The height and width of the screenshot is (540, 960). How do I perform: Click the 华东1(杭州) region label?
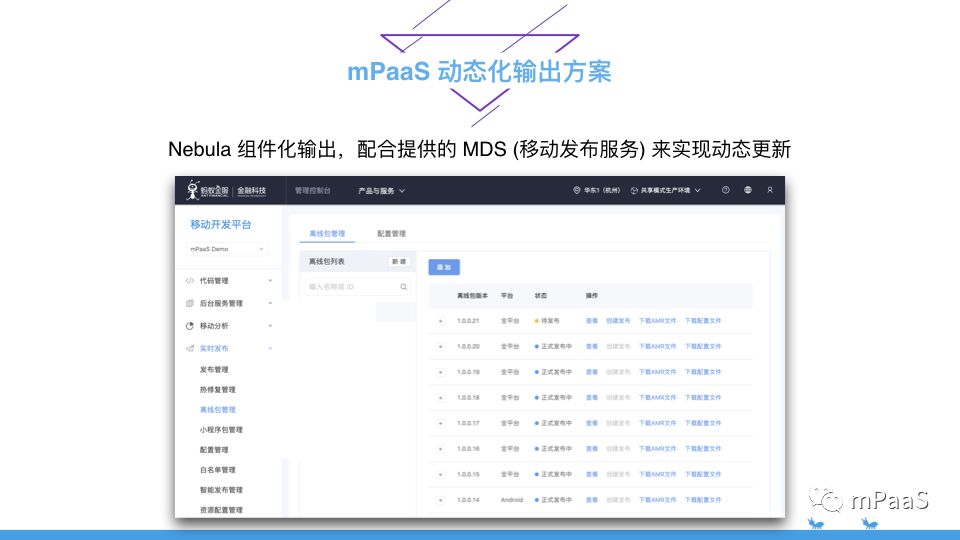point(602,190)
